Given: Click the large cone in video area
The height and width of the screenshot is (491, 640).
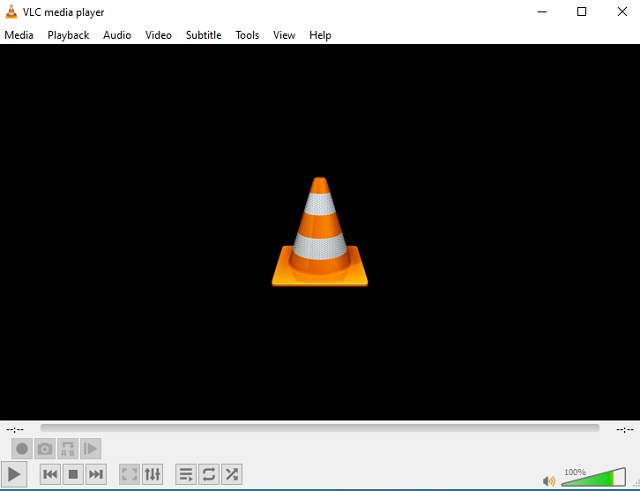Looking at the screenshot, I should click(x=320, y=231).
